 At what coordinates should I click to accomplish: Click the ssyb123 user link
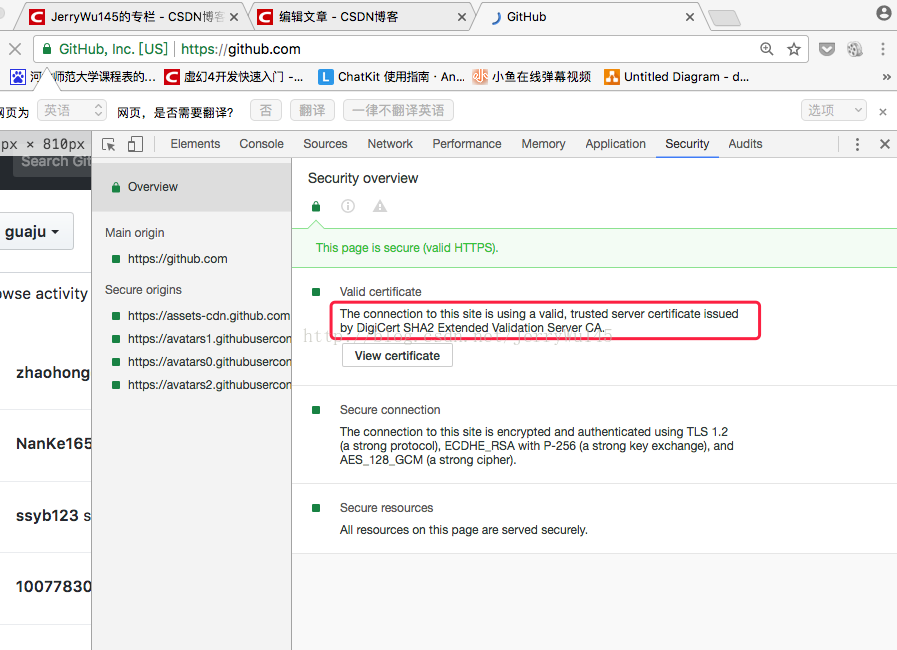pyautogui.click(x=48, y=516)
